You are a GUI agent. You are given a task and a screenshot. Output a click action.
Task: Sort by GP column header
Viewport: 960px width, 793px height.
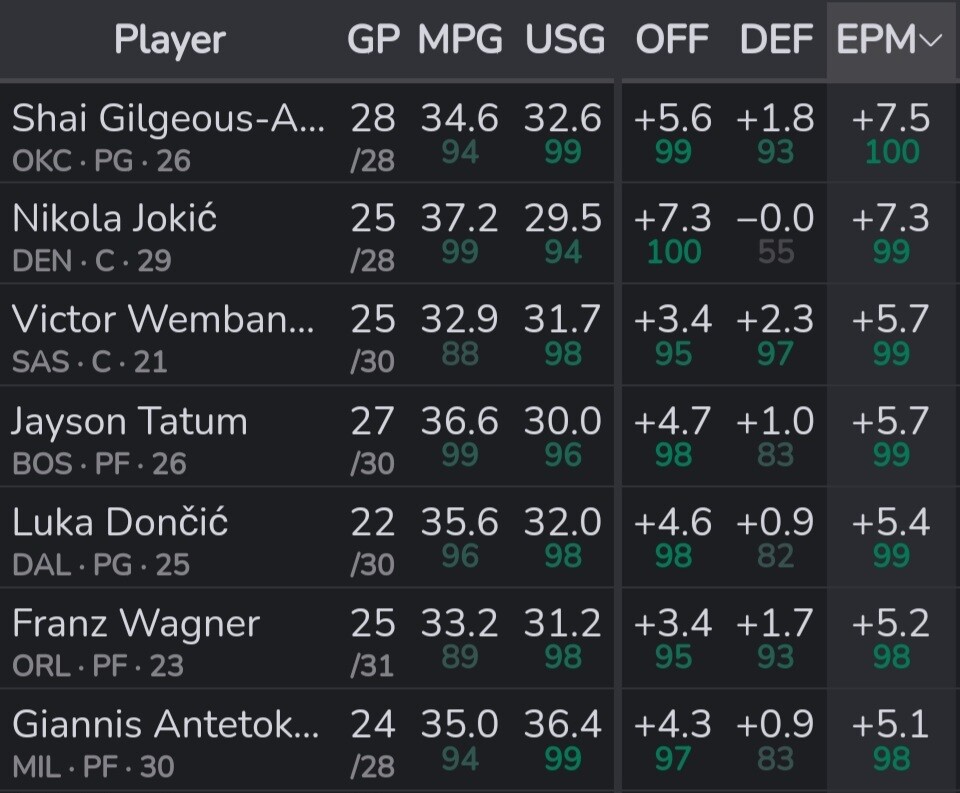coord(373,40)
